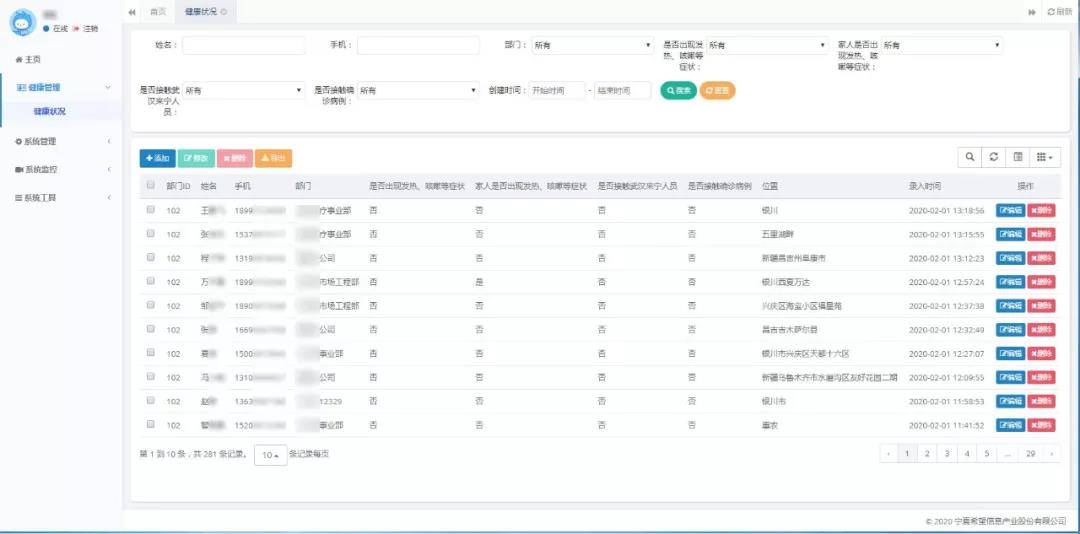Image resolution: width=1080 pixels, height=534 pixels.
Task: Open the records-per-page dropdown
Action: point(270,454)
